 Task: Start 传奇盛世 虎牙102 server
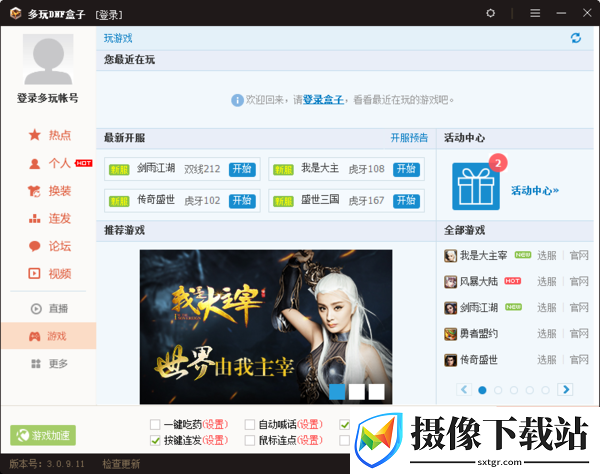coord(242,201)
